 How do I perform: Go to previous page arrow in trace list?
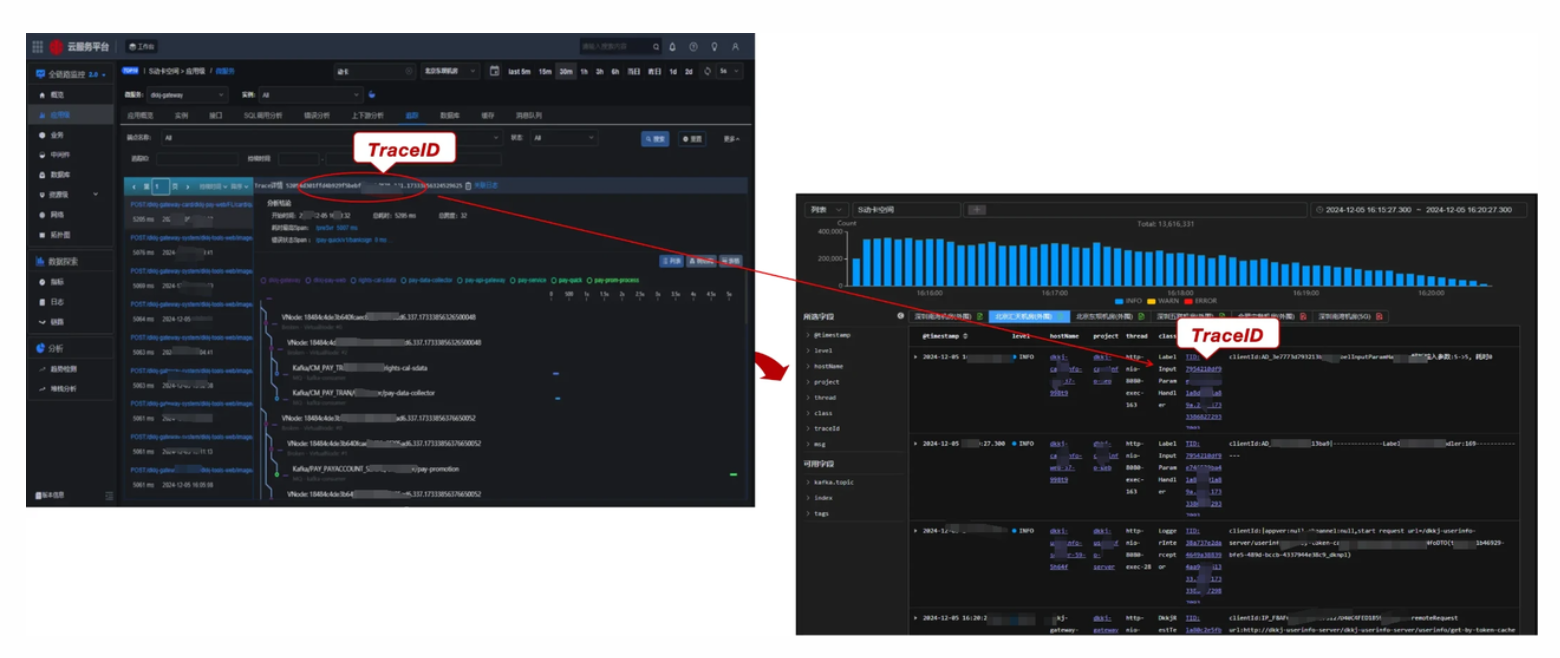point(134,186)
